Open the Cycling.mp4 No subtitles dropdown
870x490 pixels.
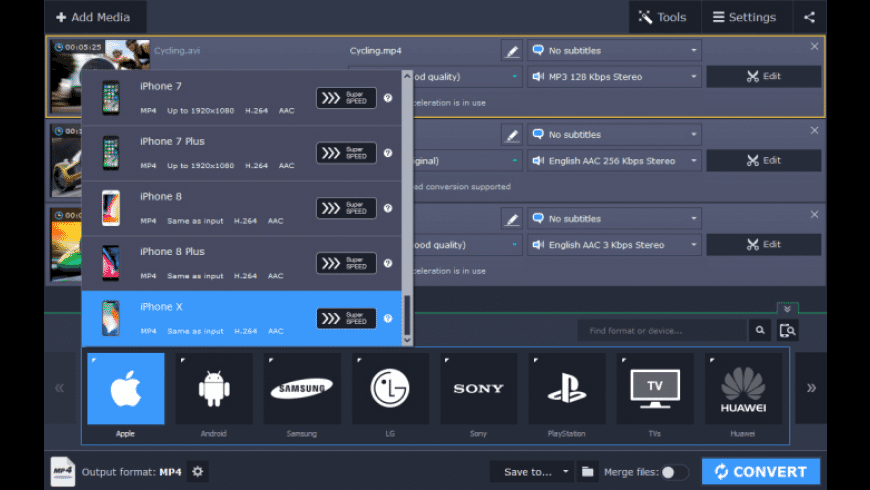pyautogui.click(x=614, y=50)
